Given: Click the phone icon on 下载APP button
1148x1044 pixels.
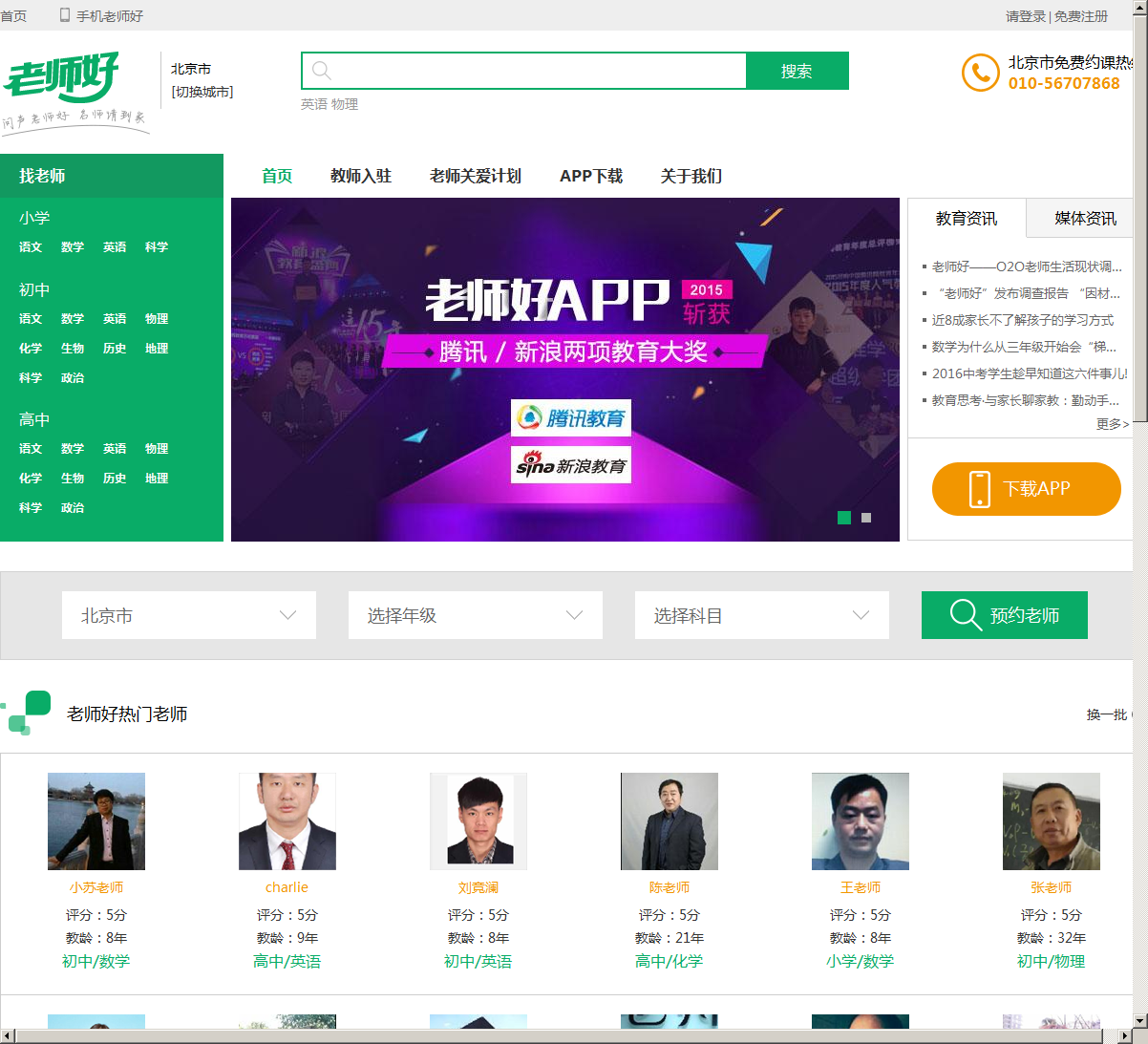Looking at the screenshot, I should pyautogui.click(x=980, y=489).
